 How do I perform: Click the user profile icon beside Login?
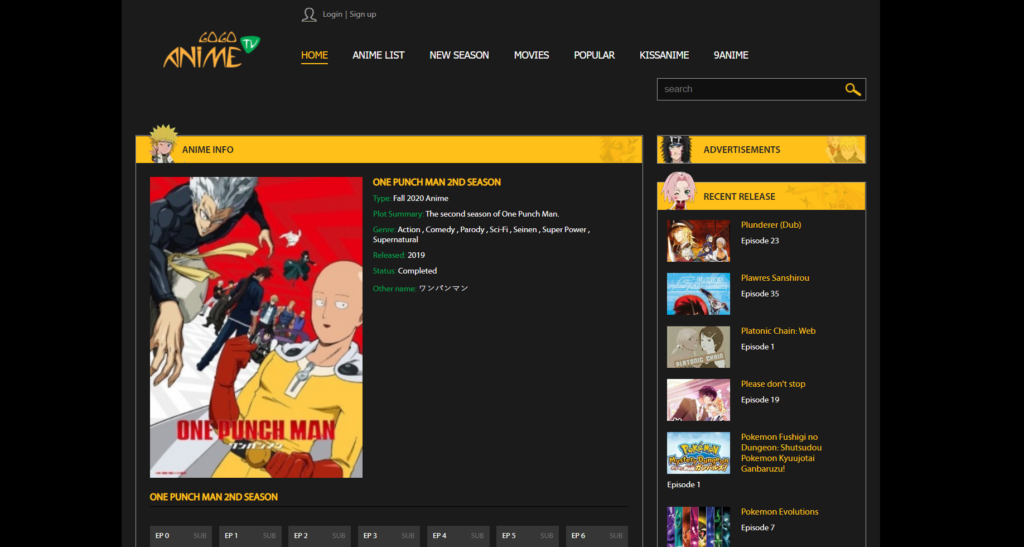[x=309, y=14]
